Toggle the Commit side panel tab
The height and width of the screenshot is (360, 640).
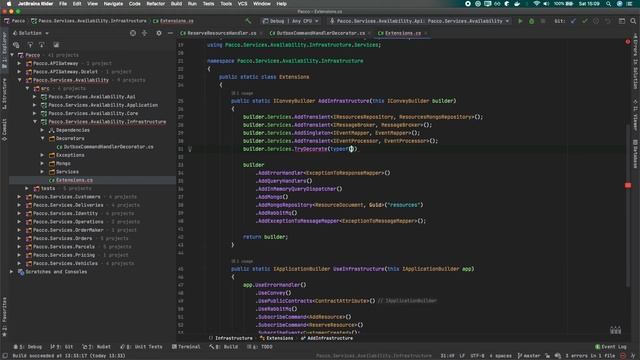pyautogui.click(x=4, y=129)
